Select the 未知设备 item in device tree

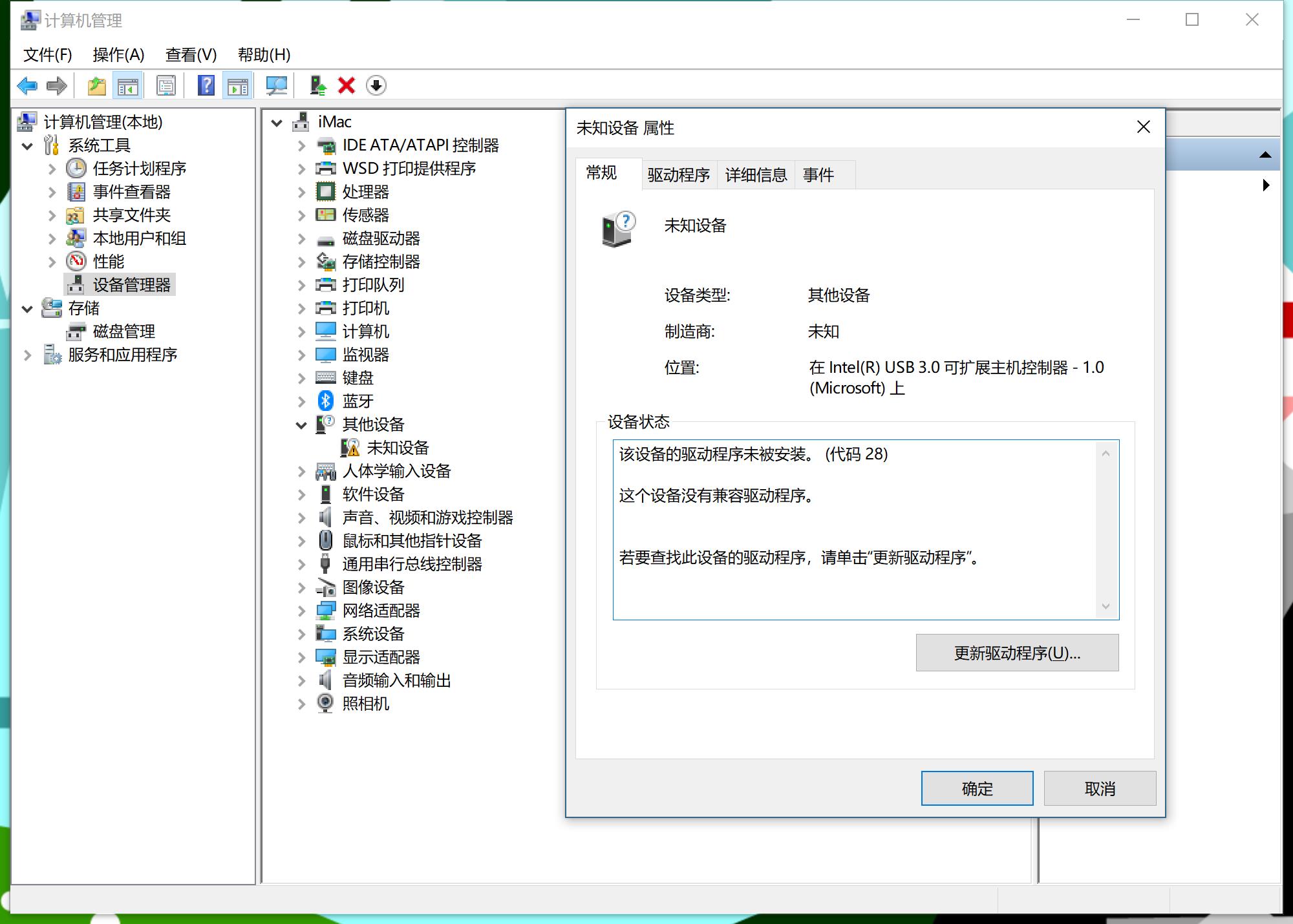(x=398, y=448)
